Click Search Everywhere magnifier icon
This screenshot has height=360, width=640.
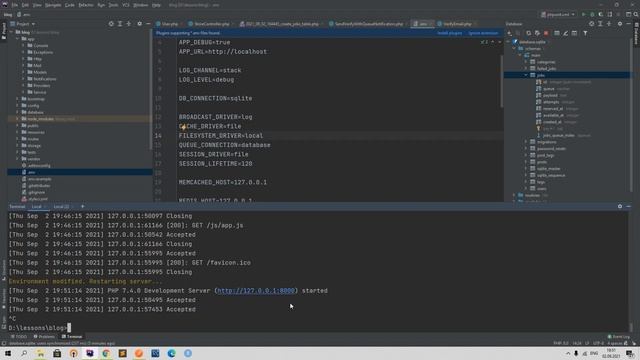click(x=636, y=14)
